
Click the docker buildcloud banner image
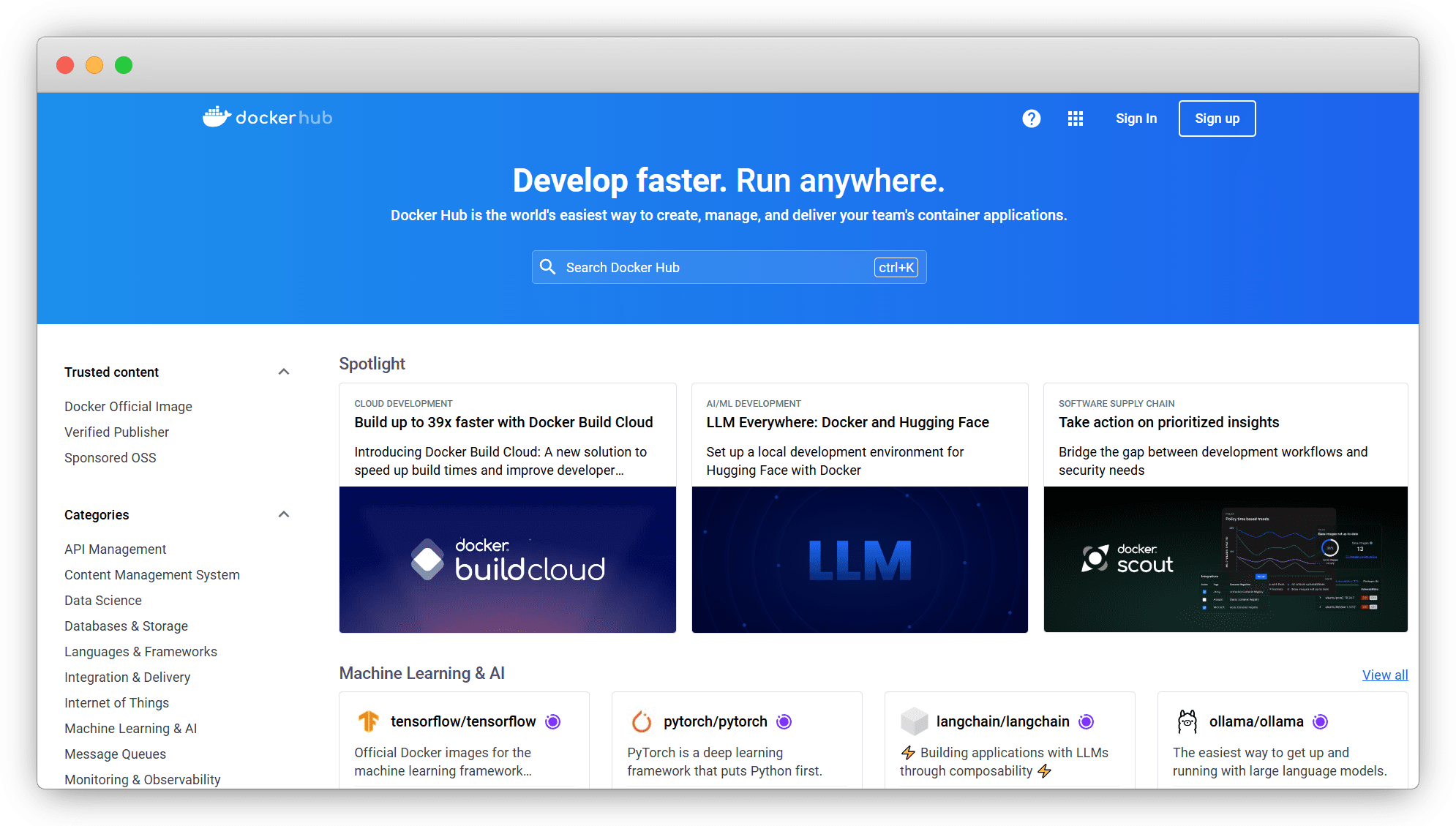[507, 560]
